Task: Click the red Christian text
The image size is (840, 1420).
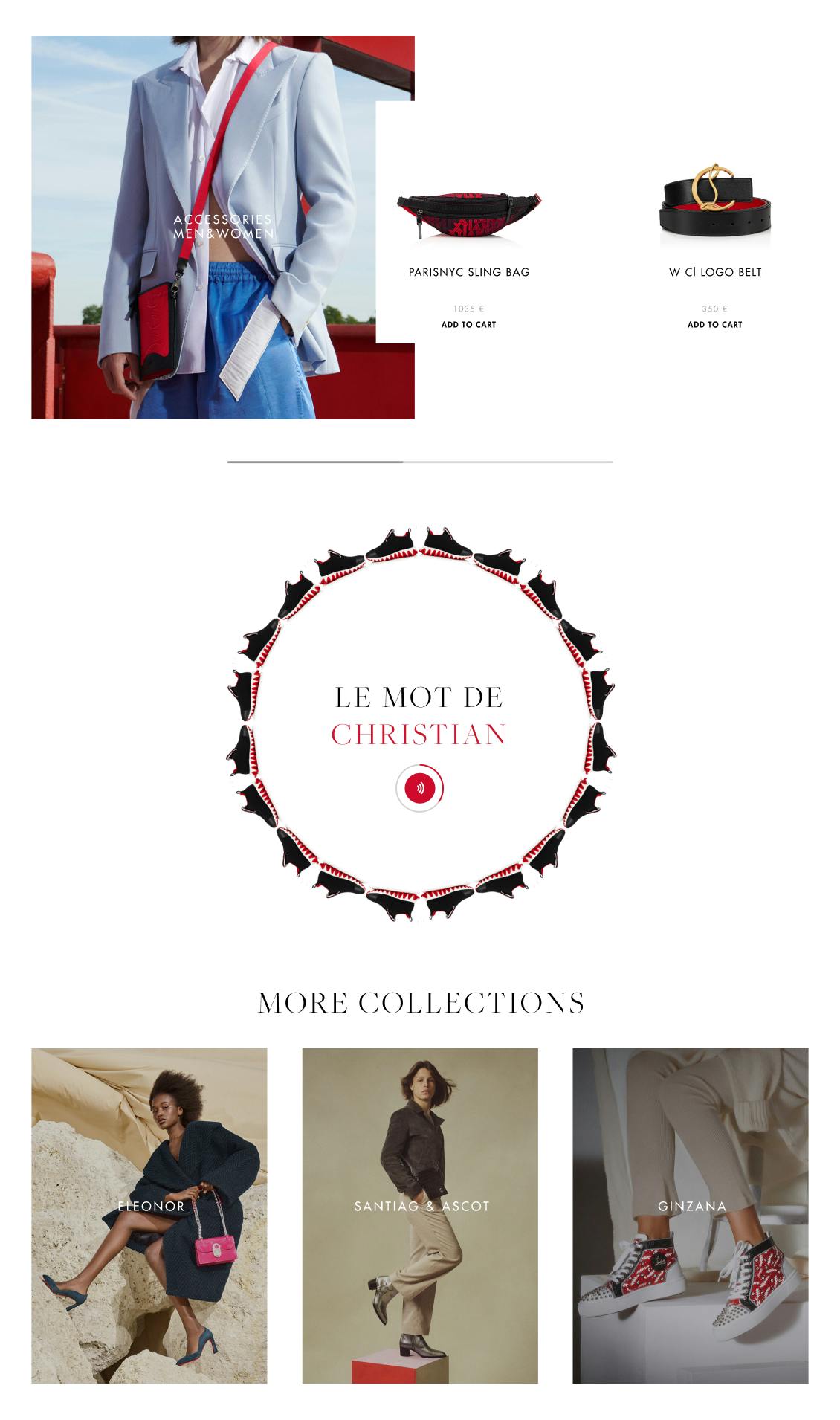Action: [x=419, y=735]
